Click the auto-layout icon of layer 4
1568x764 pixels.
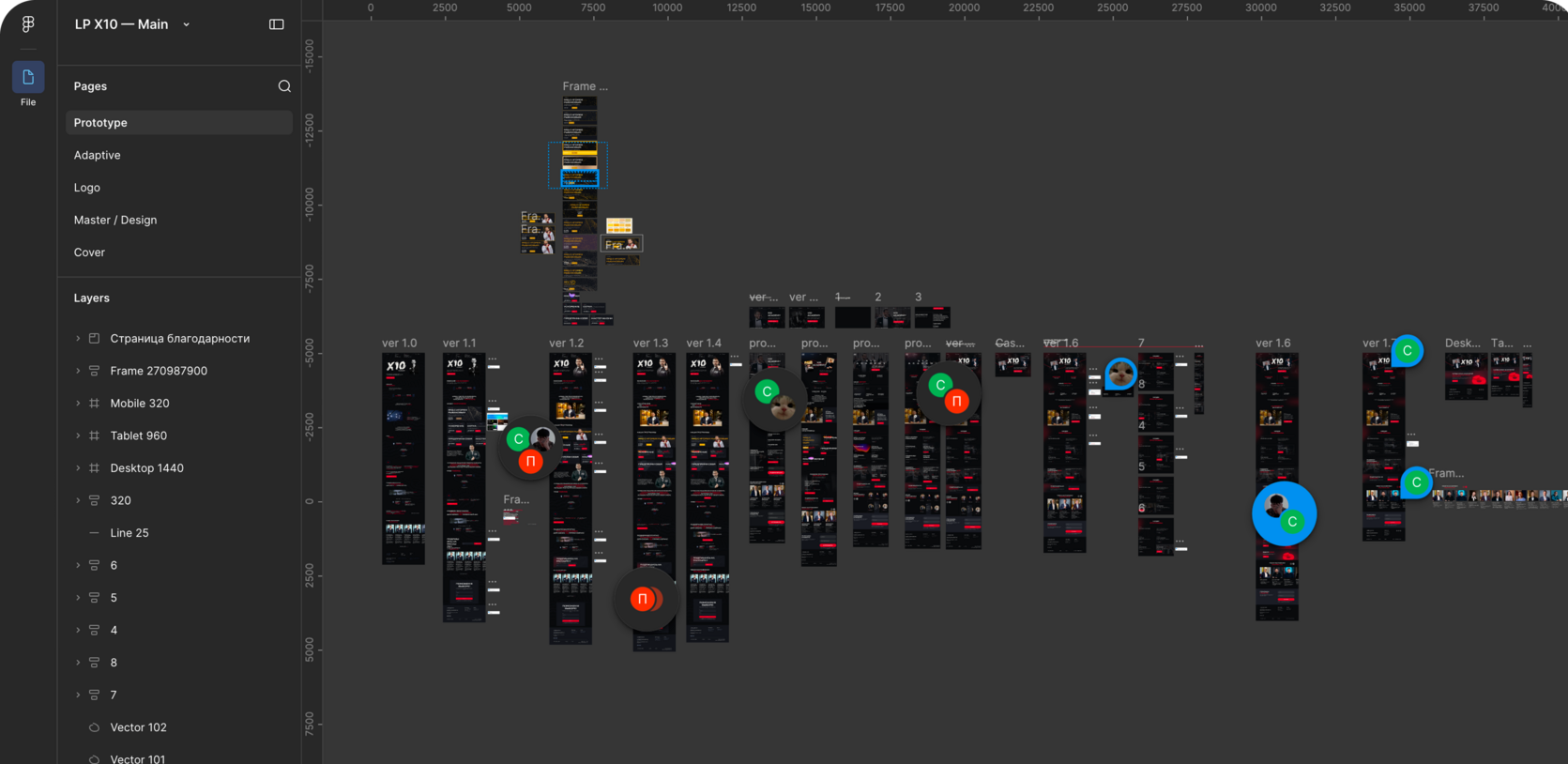94,630
